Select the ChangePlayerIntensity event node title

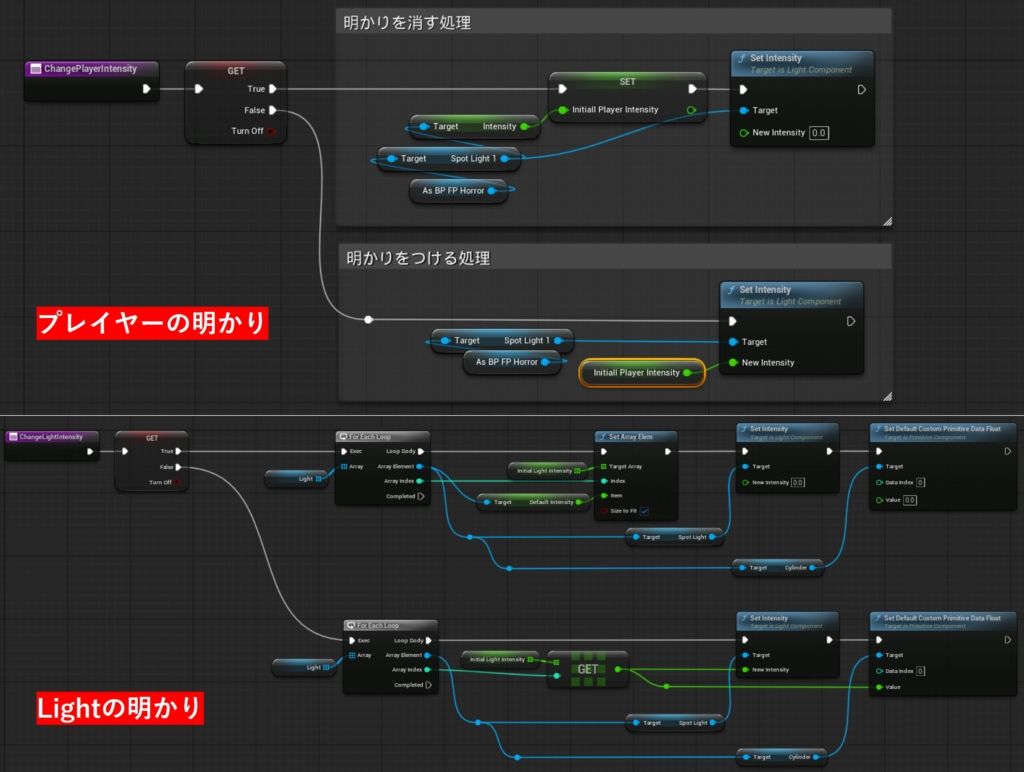(x=91, y=69)
